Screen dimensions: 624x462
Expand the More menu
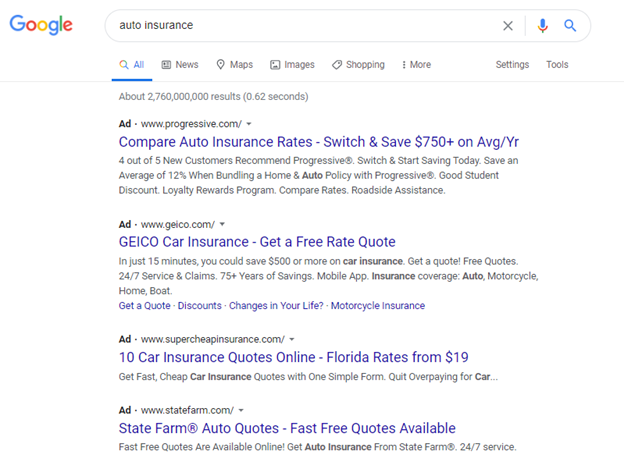click(416, 65)
